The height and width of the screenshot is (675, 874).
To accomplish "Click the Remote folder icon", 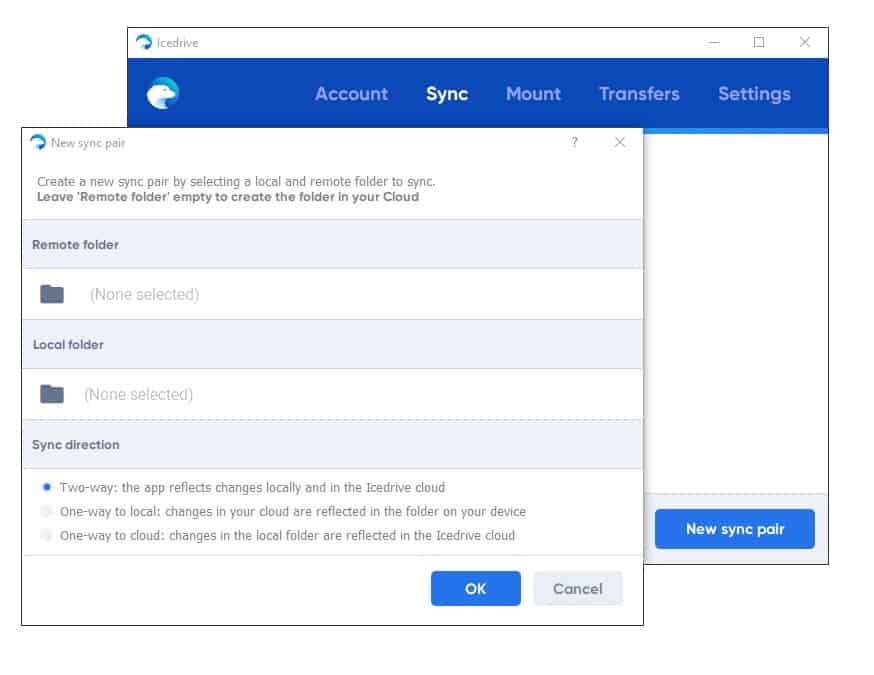I will click(52, 294).
